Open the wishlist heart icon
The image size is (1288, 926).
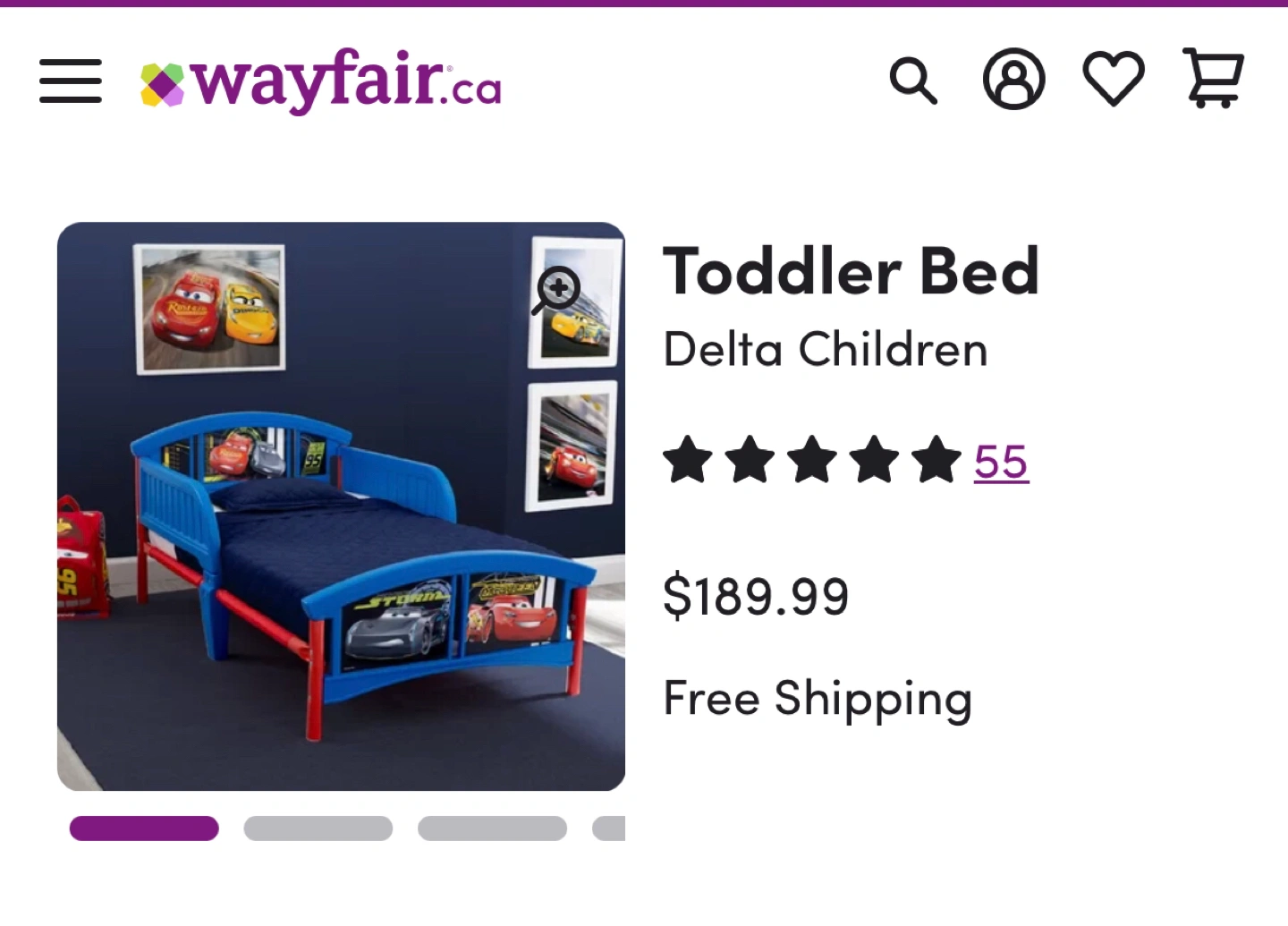pyautogui.click(x=1114, y=80)
